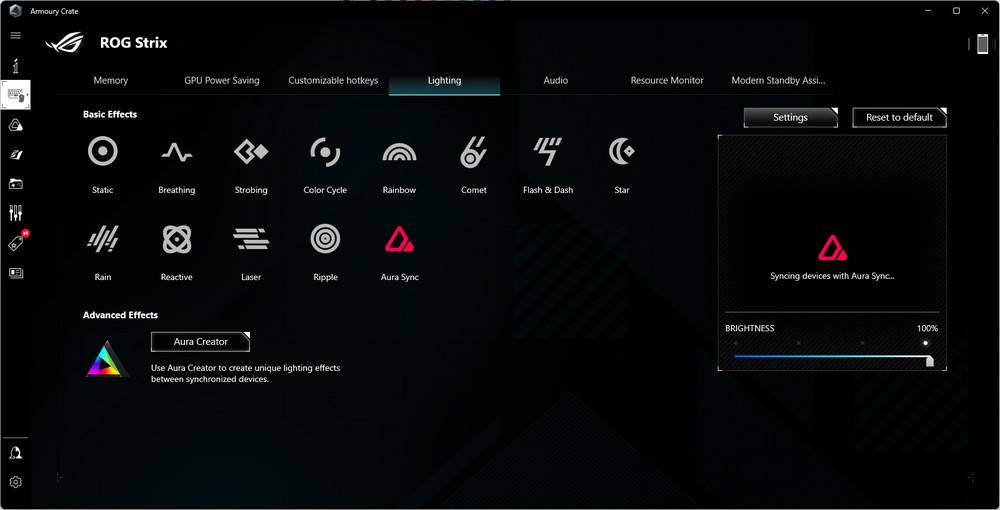Pick the Rainbow lighting effect
This screenshot has width=1000, height=510.
point(399,152)
